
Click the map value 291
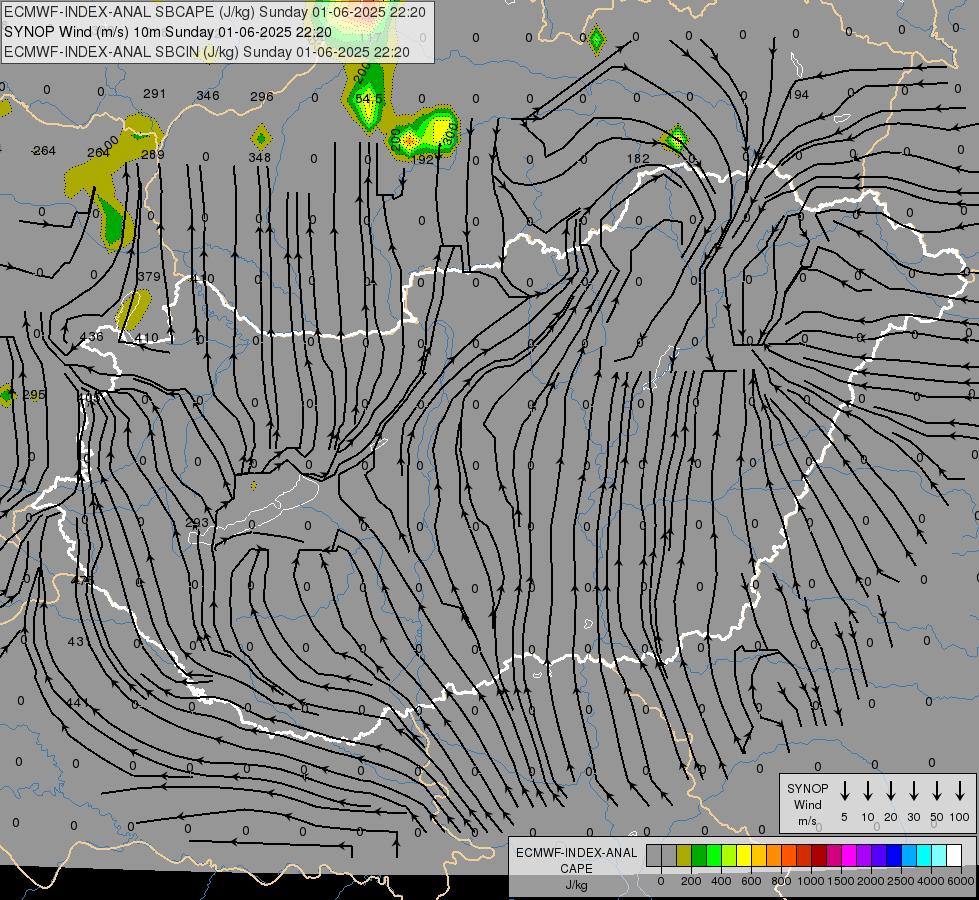click(x=154, y=94)
